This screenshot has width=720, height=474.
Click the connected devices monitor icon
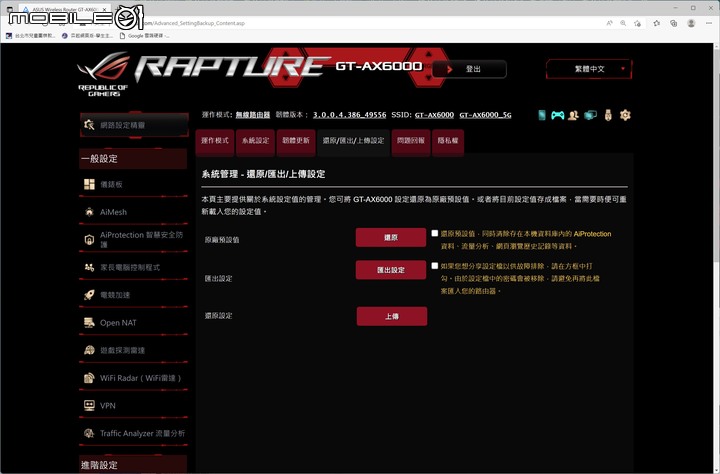(590, 115)
